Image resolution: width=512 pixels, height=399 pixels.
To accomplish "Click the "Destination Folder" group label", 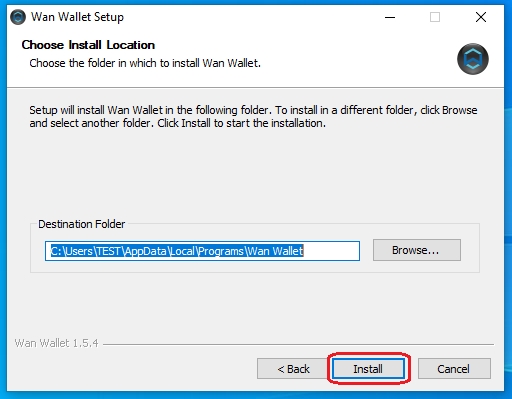I will [x=81, y=224].
